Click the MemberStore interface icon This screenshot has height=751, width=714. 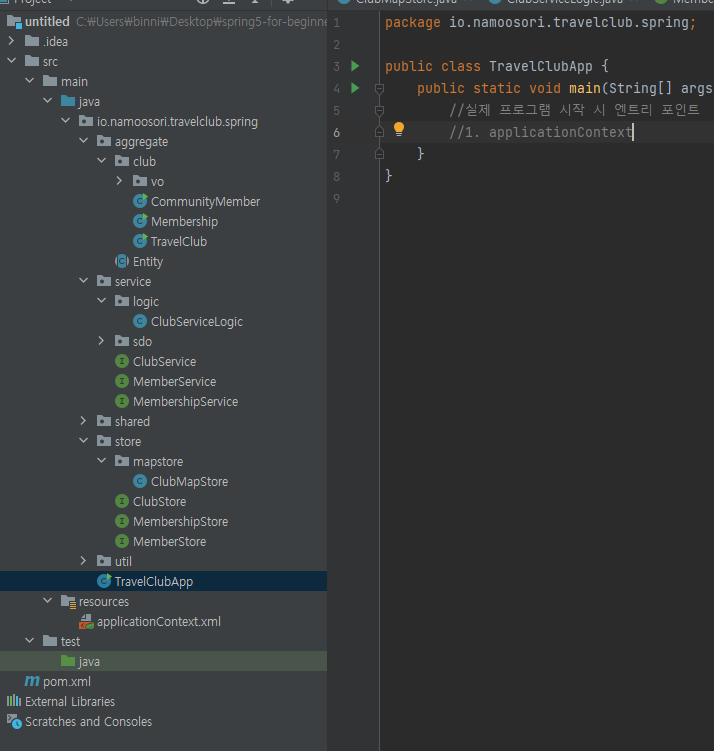coord(122,541)
